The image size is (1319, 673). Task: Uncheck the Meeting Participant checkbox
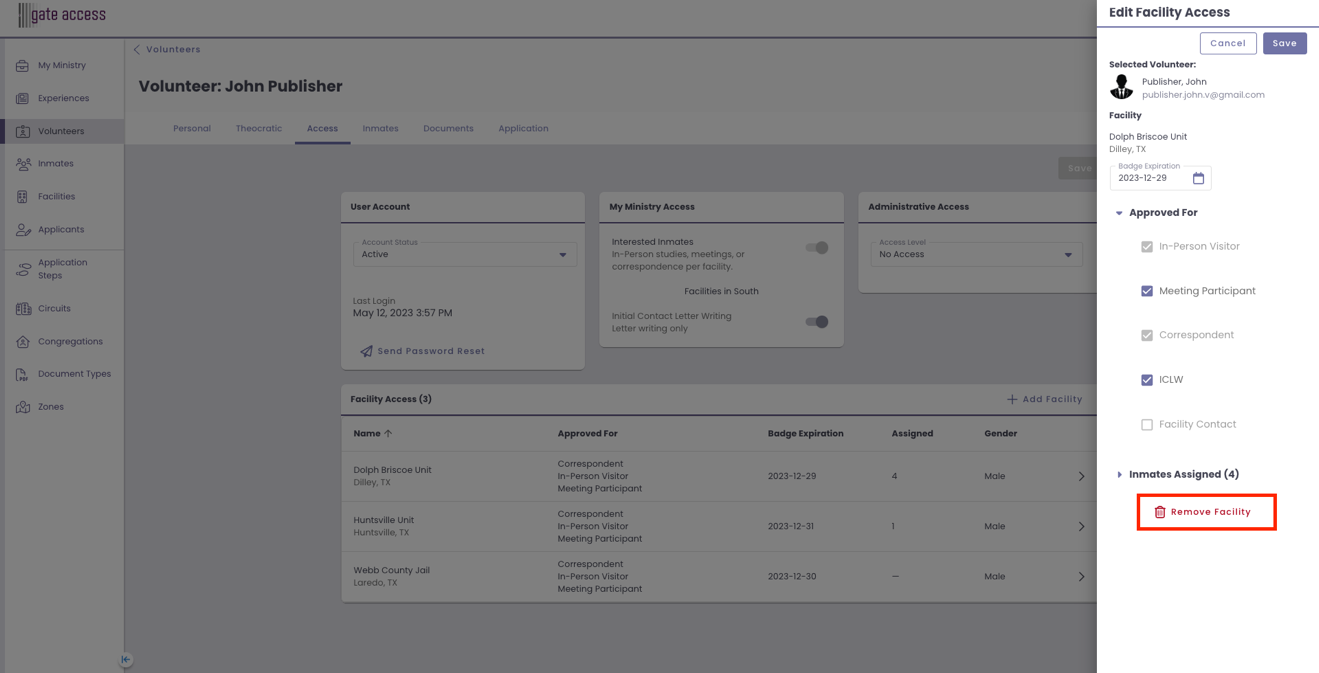1147,291
